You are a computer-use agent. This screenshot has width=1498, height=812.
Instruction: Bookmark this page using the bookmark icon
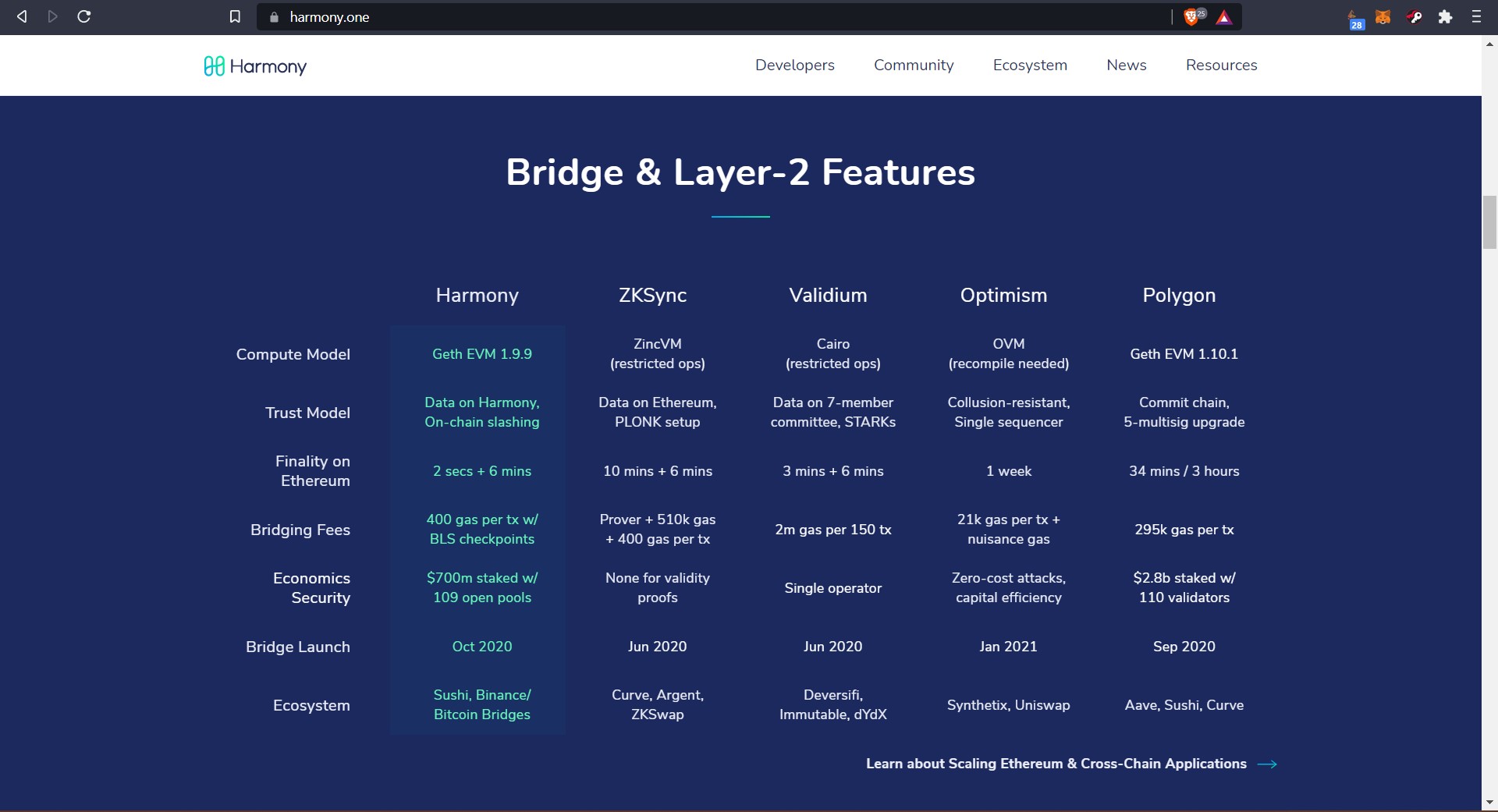coord(235,16)
